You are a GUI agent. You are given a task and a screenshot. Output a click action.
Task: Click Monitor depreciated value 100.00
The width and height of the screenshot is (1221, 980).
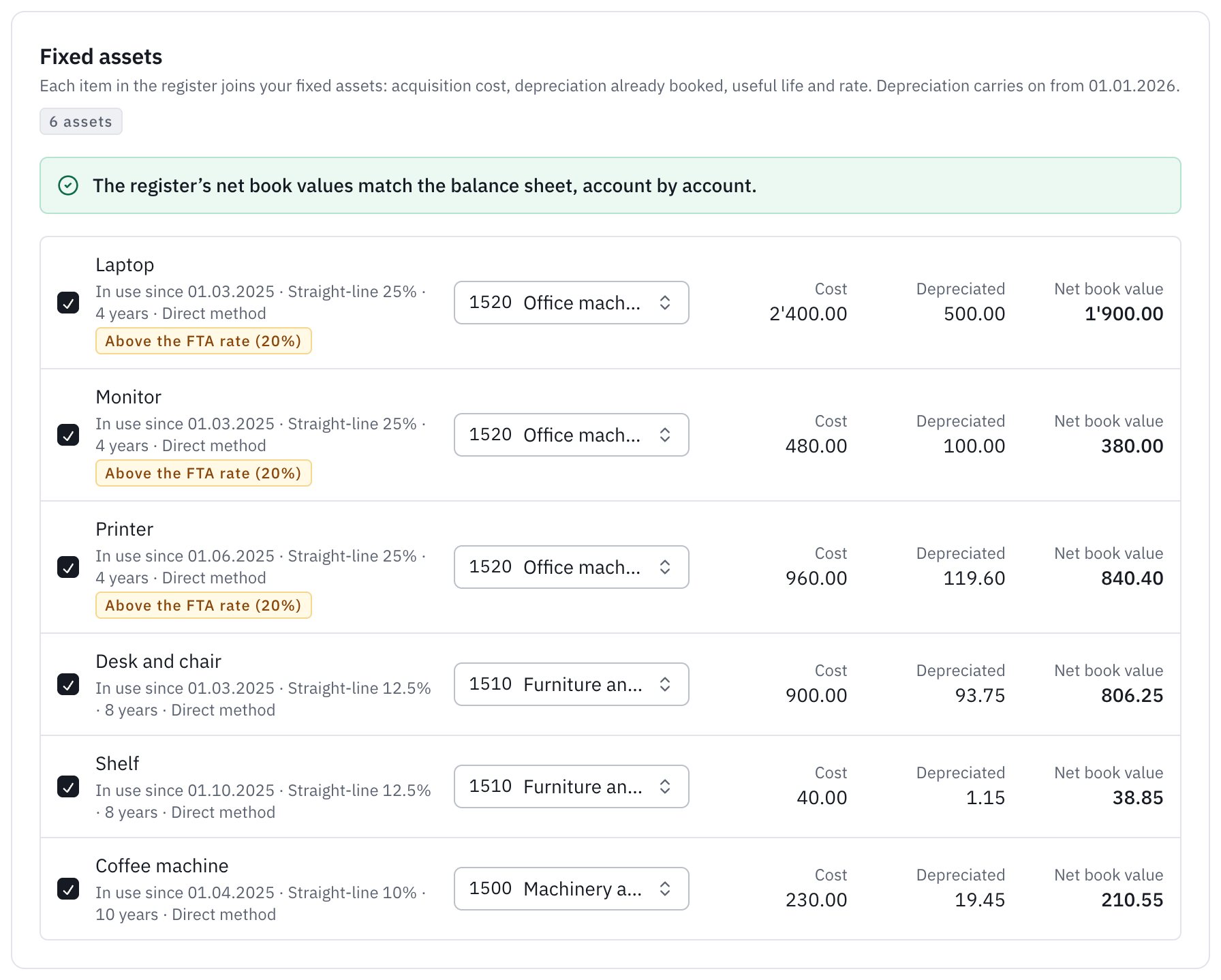pos(974,446)
